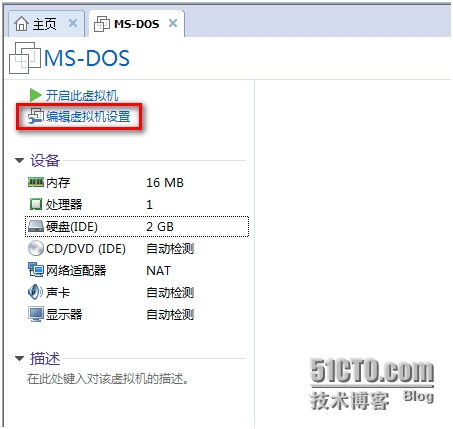The height and width of the screenshot is (429, 453).
Task: Click the 2 GB disk size value
Action: click(x=160, y=227)
